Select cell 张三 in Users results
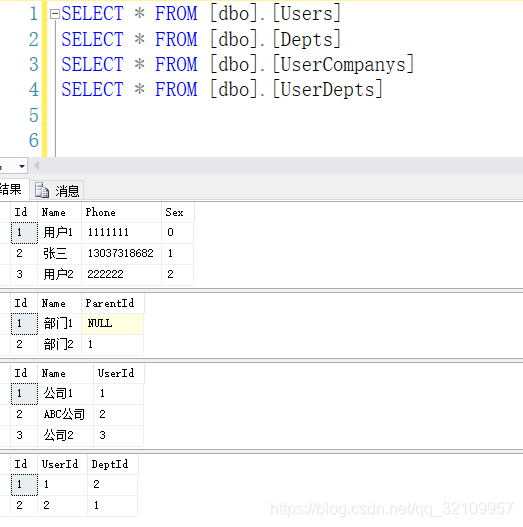This screenshot has width=523, height=527. click(x=59, y=253)
